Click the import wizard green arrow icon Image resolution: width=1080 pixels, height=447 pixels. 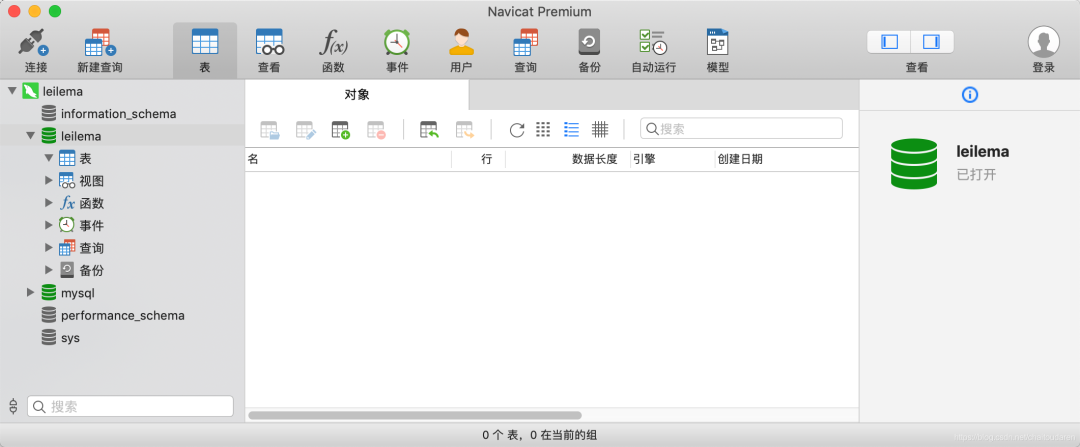(x=429, y=129)
